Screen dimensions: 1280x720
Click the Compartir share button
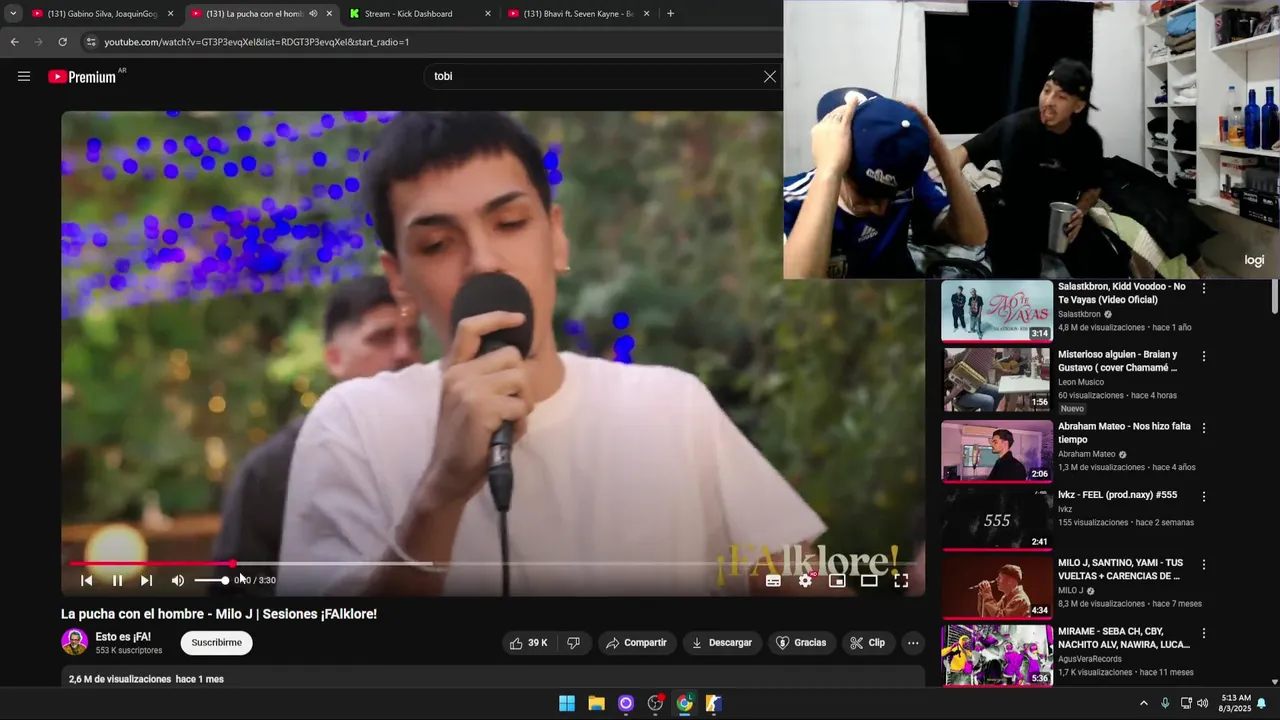coord(636,643)
